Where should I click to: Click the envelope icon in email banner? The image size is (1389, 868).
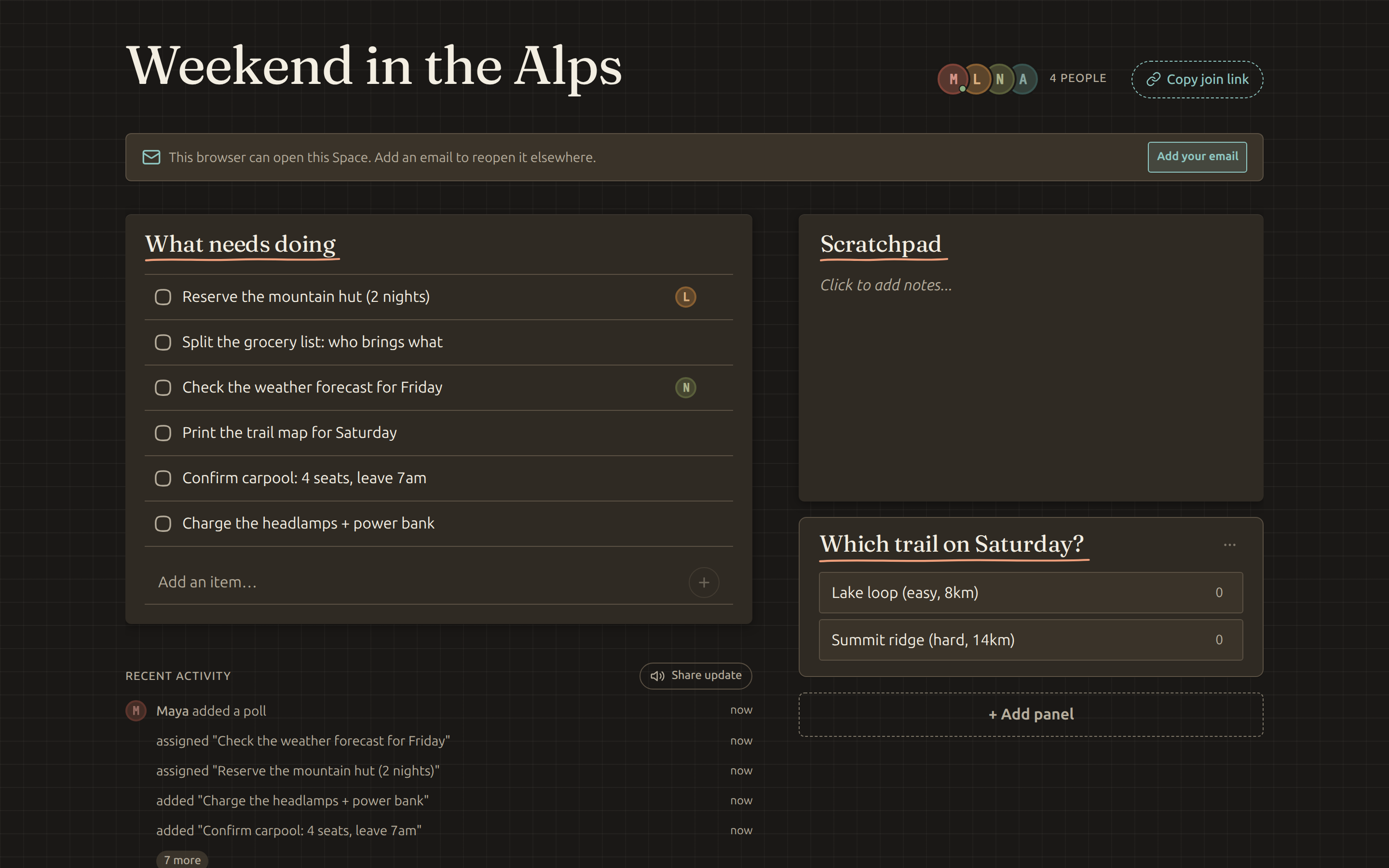[151, 157]
